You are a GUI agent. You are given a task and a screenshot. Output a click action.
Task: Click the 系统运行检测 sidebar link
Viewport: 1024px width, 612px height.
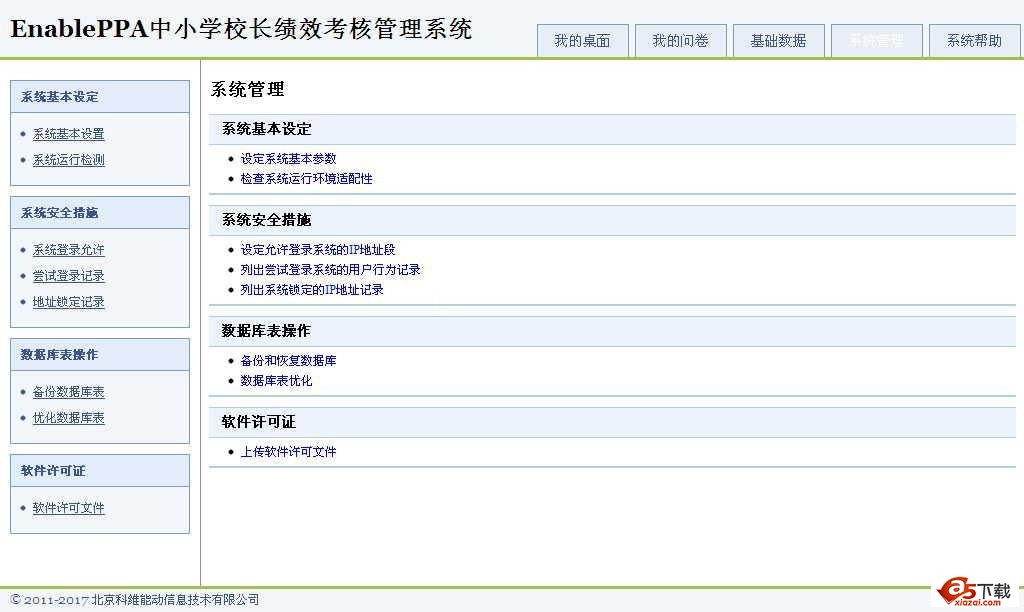[x=69, y=160]
